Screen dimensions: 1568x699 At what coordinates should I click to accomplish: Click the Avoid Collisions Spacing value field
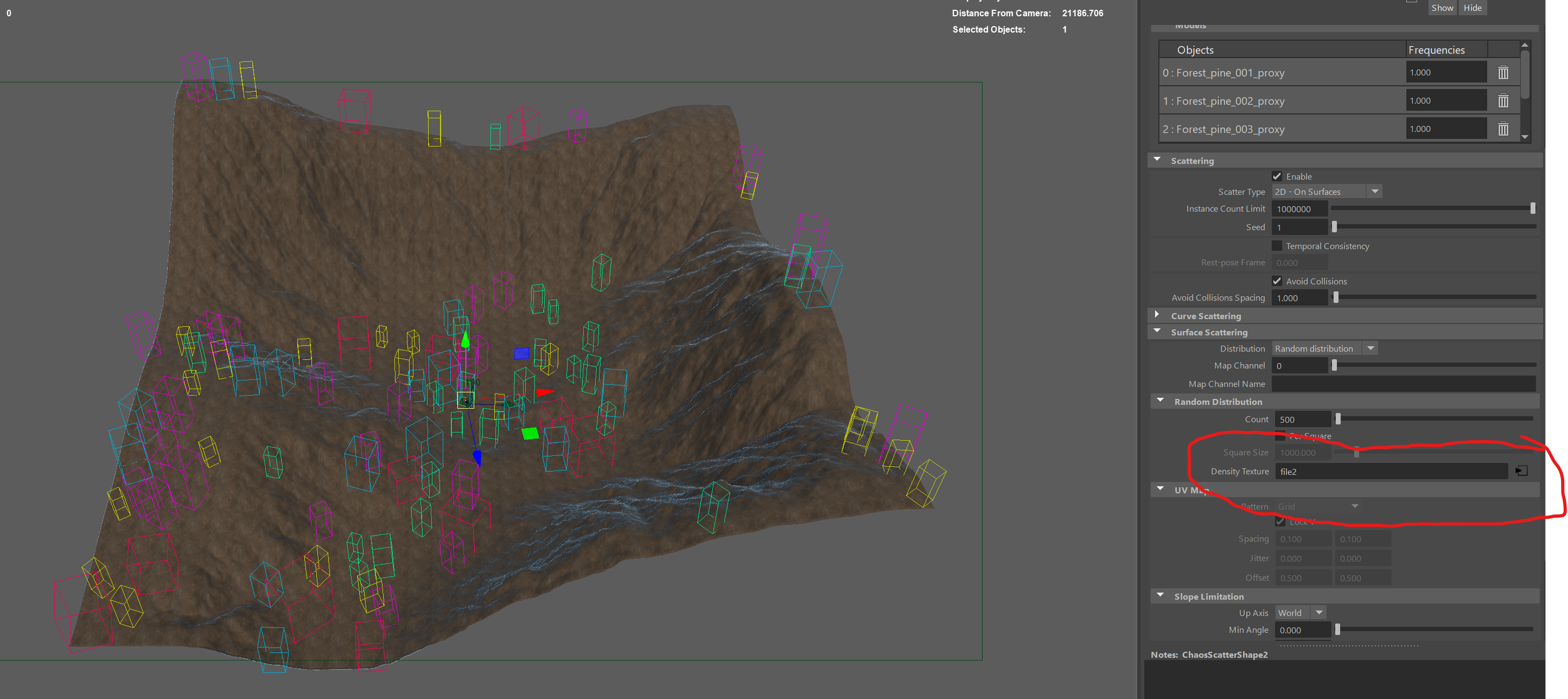pos(1299,298)
